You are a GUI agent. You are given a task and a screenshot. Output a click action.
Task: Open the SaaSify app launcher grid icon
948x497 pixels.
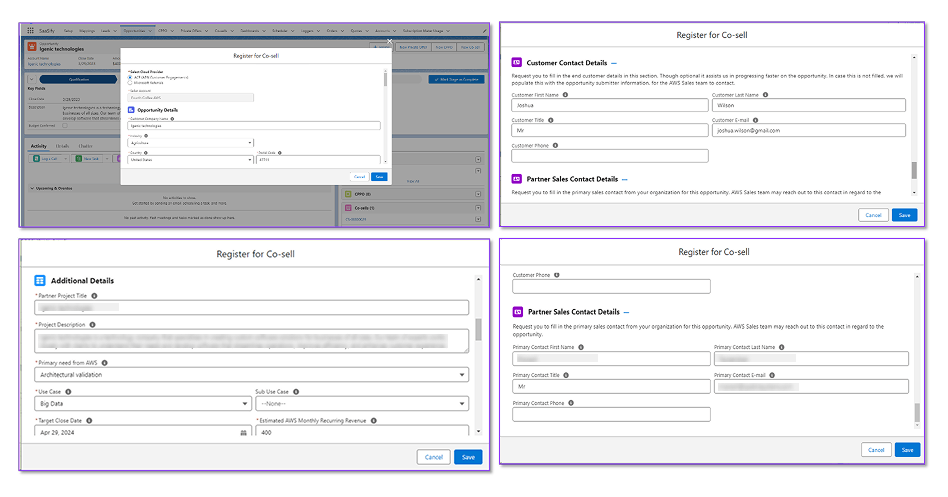[x=30, y=30]
